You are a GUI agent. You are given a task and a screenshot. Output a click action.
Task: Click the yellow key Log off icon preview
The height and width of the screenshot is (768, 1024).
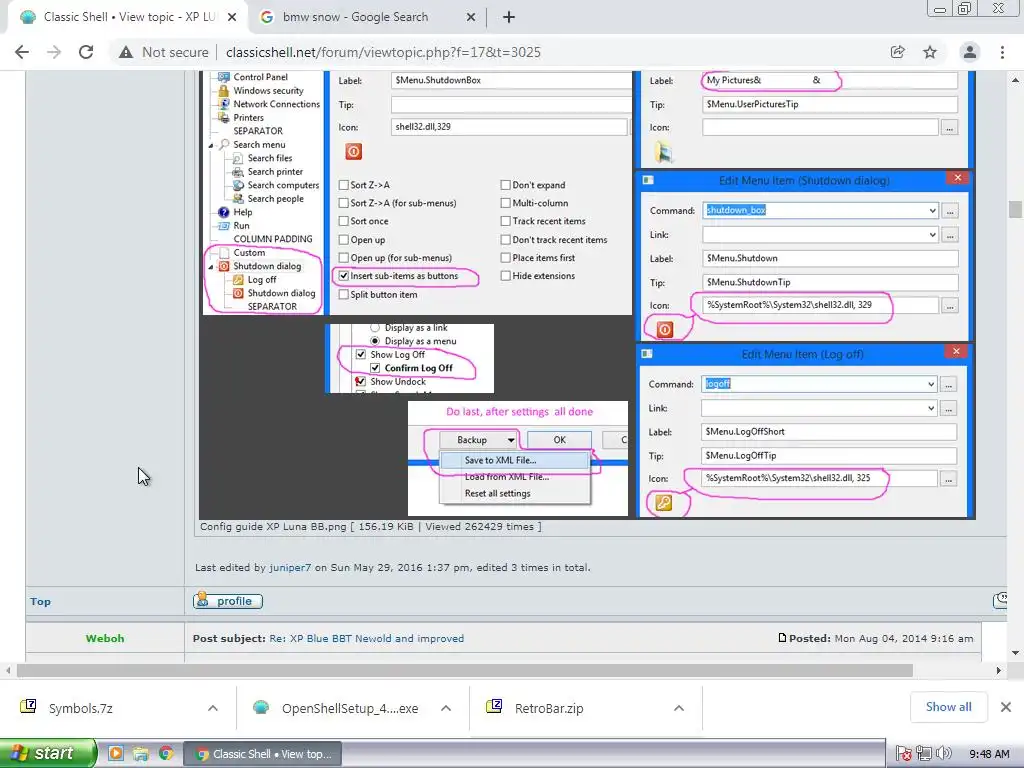pyautogui.click(x=664, y=502)
